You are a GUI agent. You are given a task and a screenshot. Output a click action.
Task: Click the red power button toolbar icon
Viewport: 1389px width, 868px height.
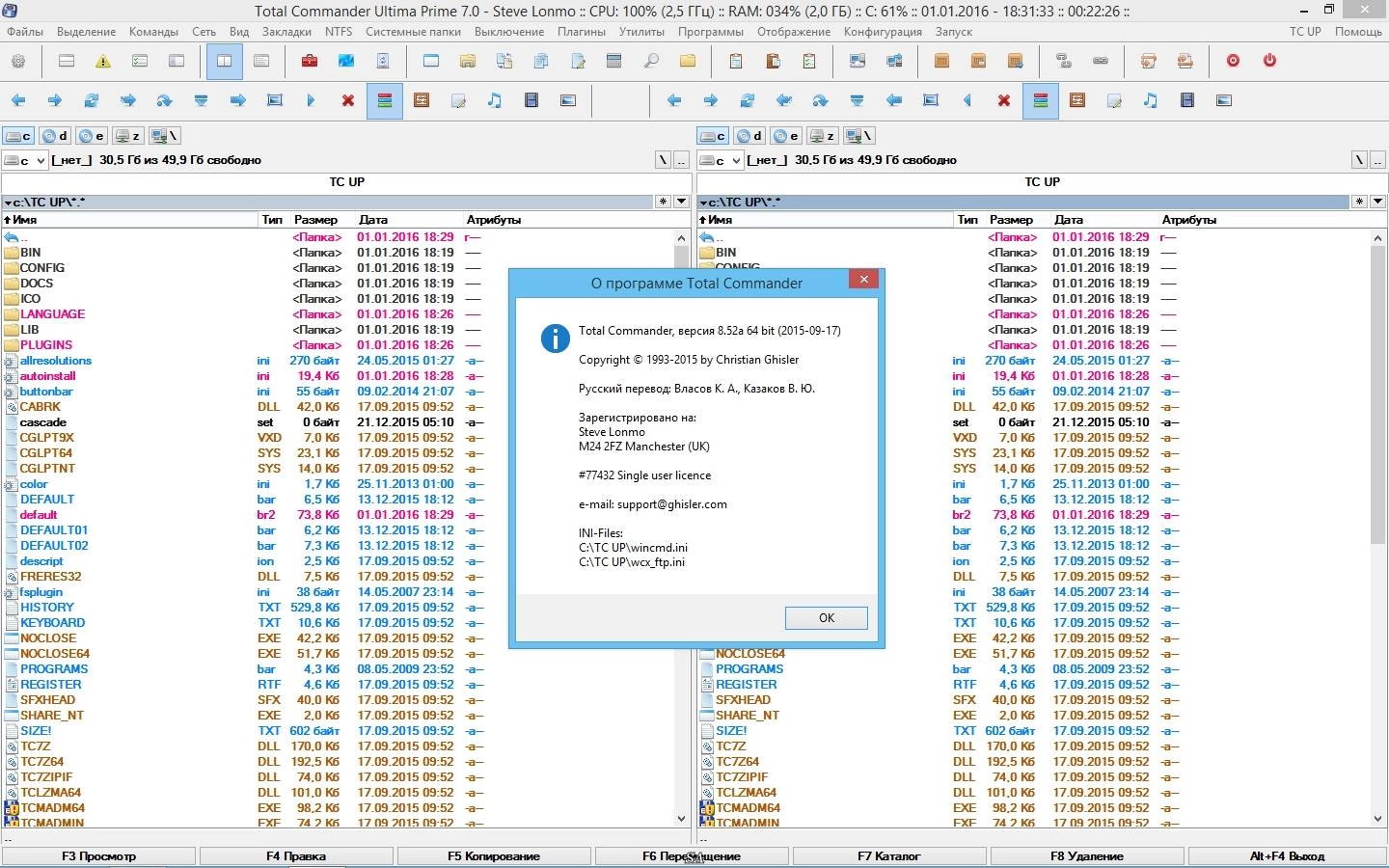click(1269, 61)
